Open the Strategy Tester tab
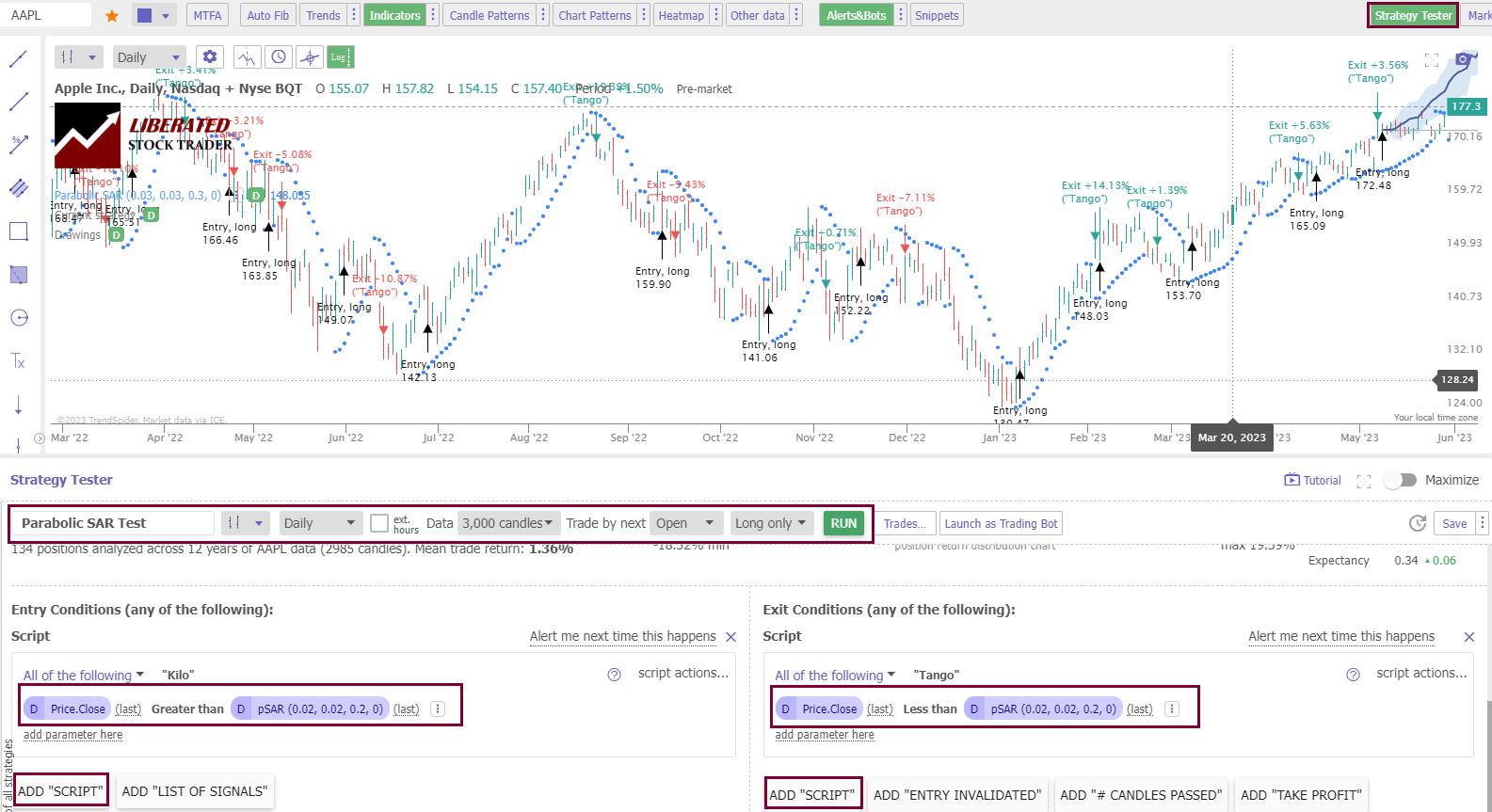 tap(1413, 15)
